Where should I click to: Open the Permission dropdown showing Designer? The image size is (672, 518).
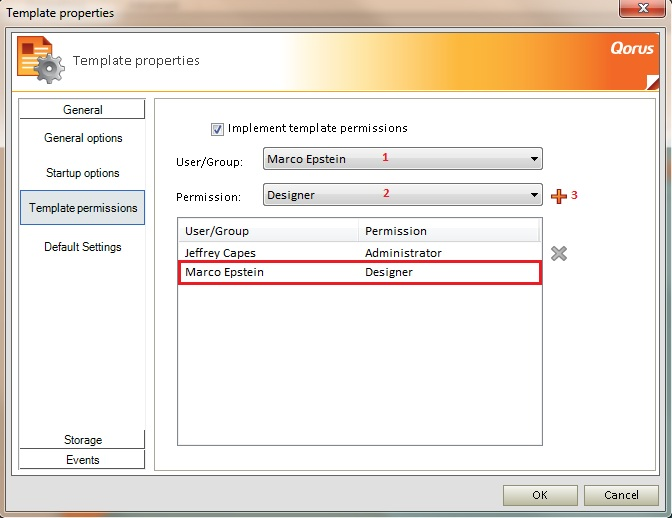click(402, 195)
